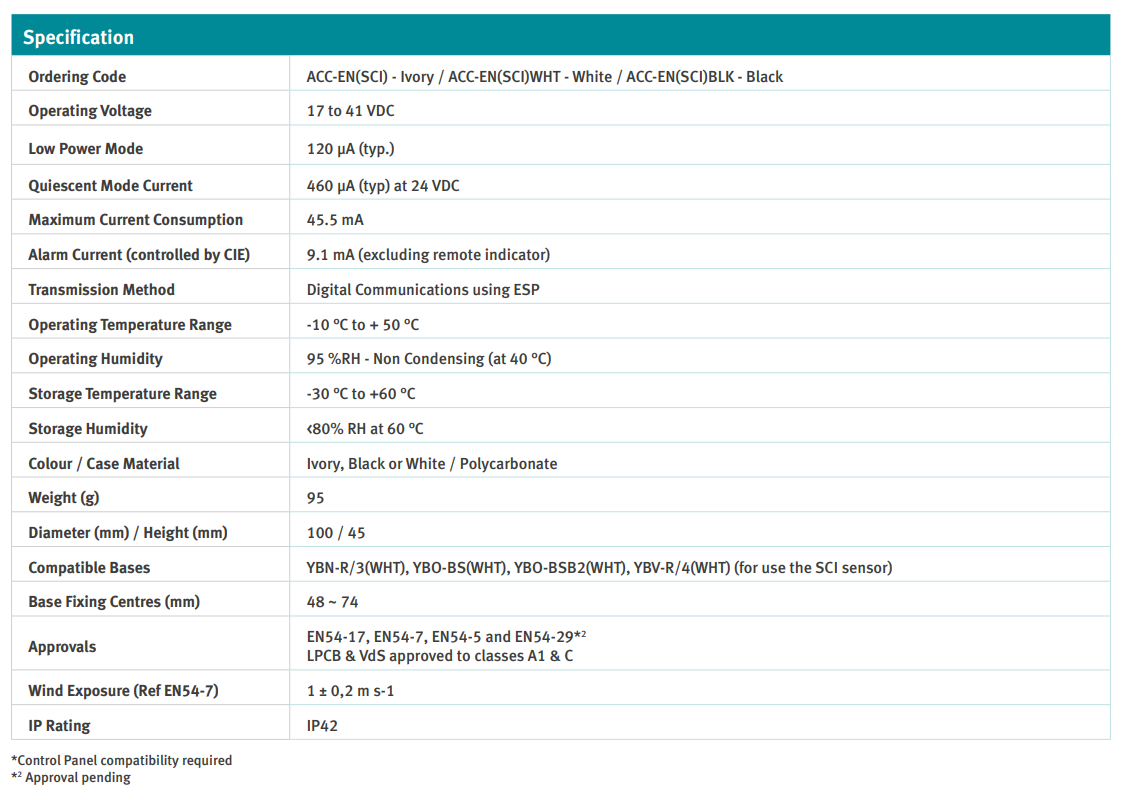Screen dimensions: 1122x797
Task: Click the 45.5 mA maximum current value
Action: 335,220
